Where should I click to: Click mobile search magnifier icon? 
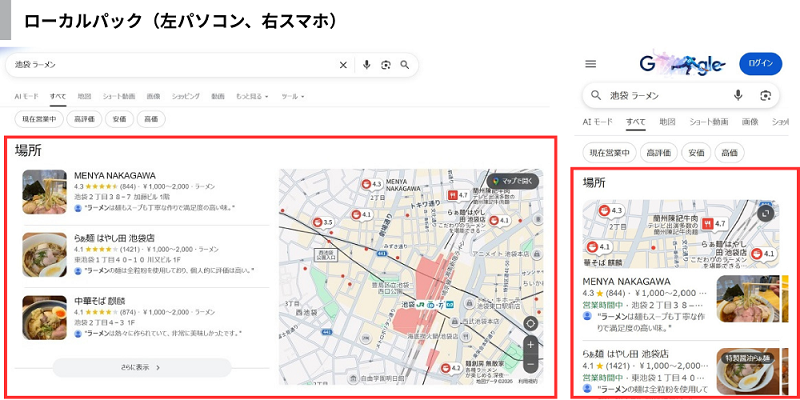click(596, 95)
